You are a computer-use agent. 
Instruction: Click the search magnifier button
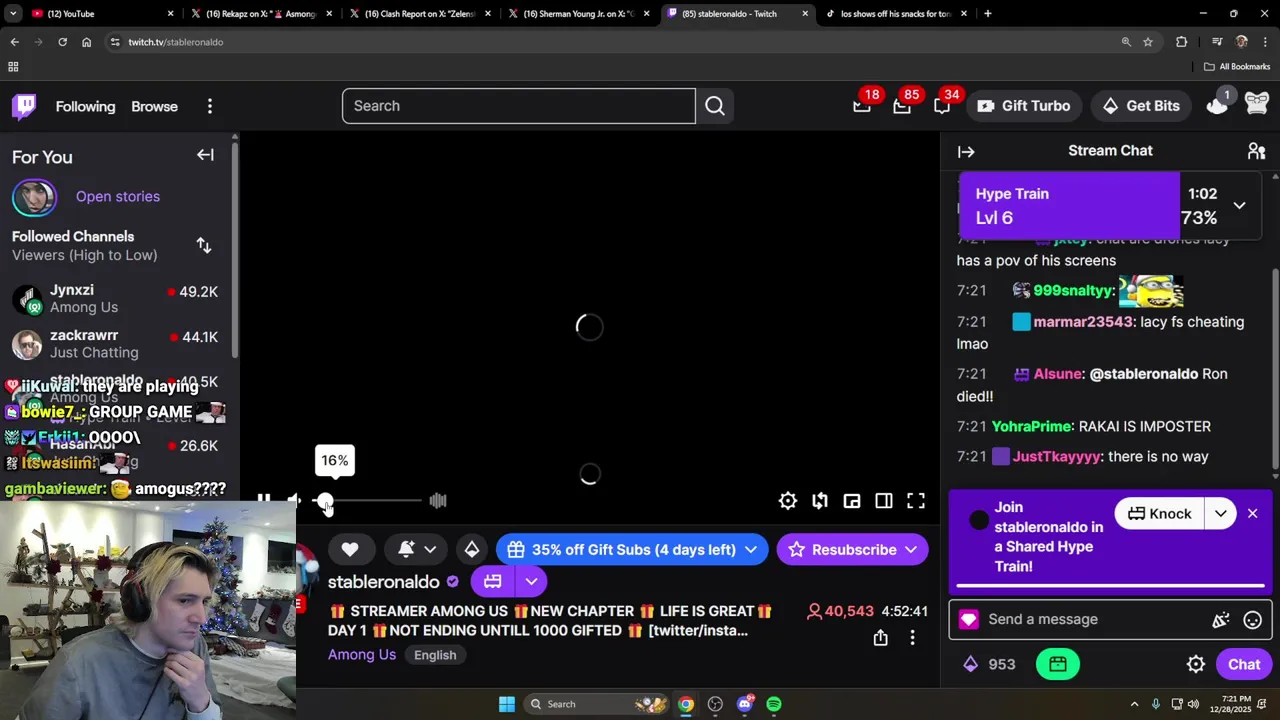pos(715,106)
